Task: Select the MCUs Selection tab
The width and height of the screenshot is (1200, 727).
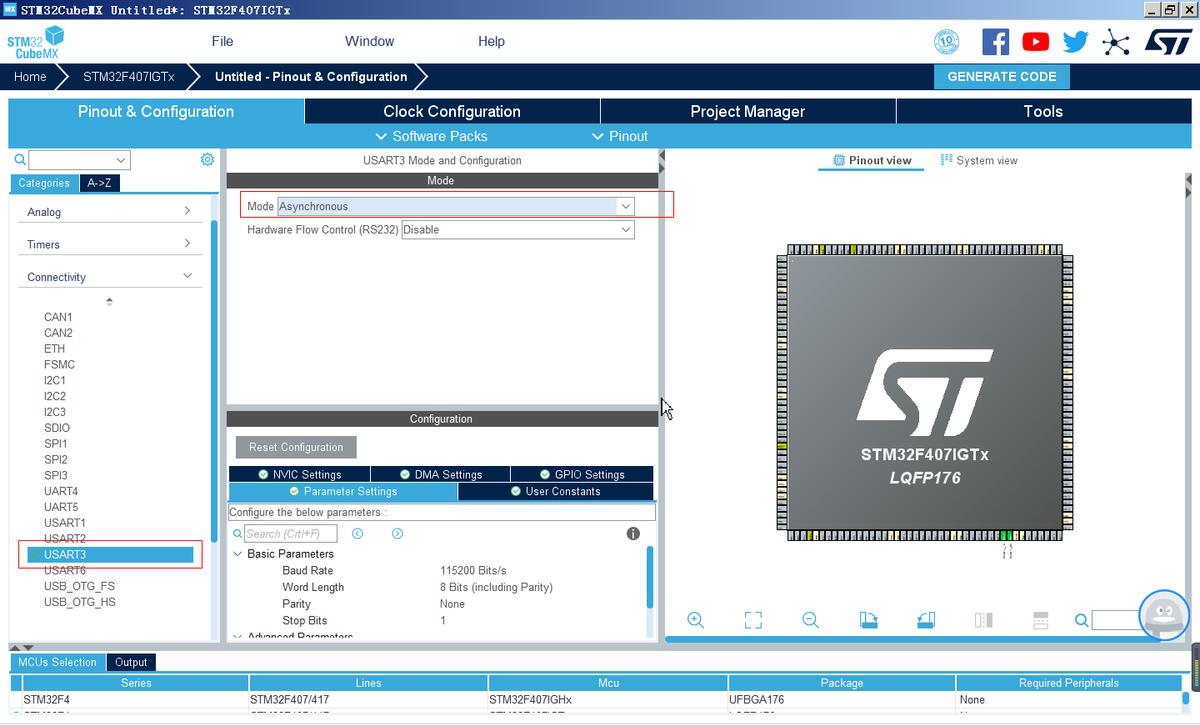Action: point(58,662)
